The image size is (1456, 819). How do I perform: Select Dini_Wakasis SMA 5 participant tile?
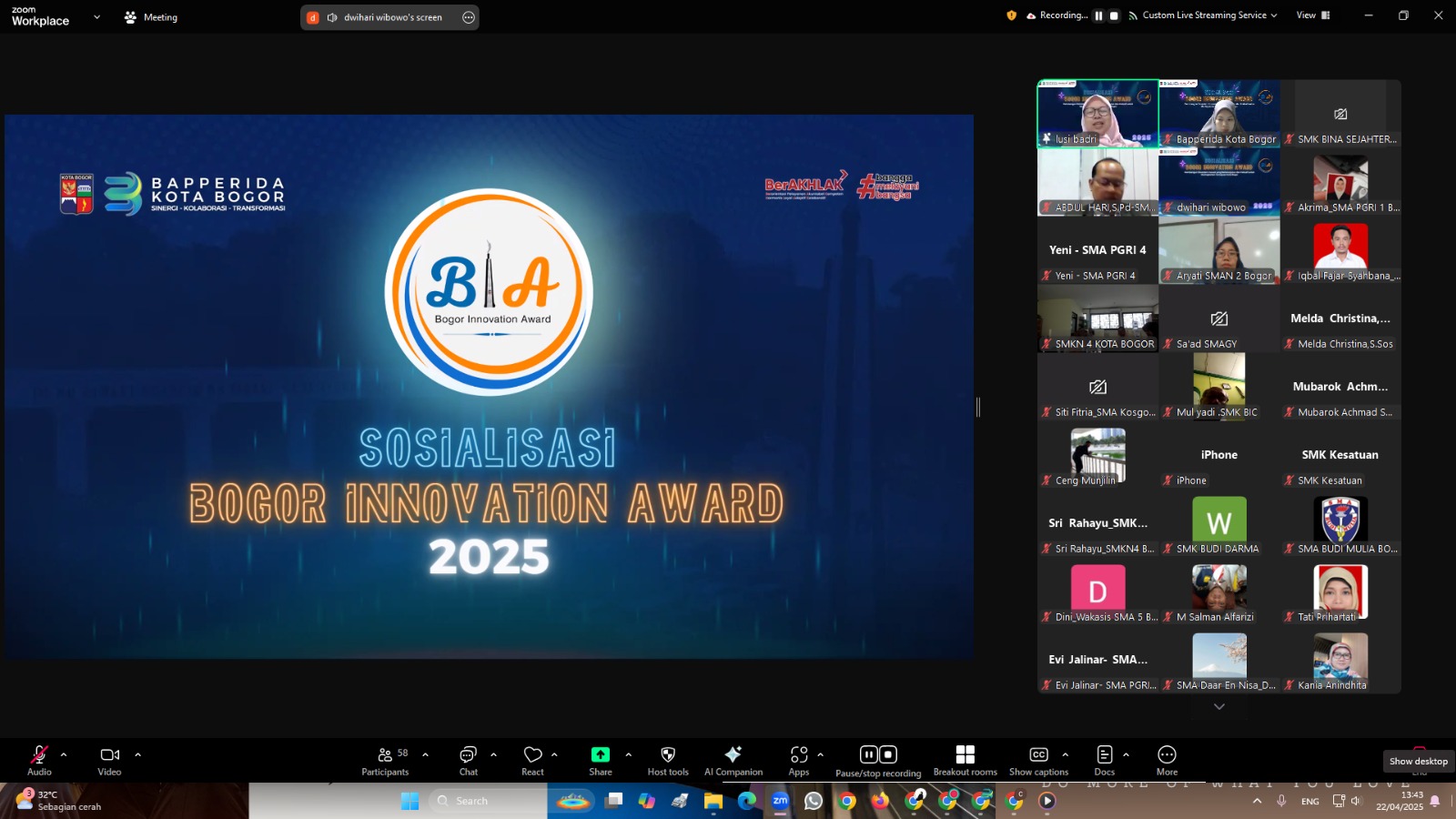[1098, 591]
